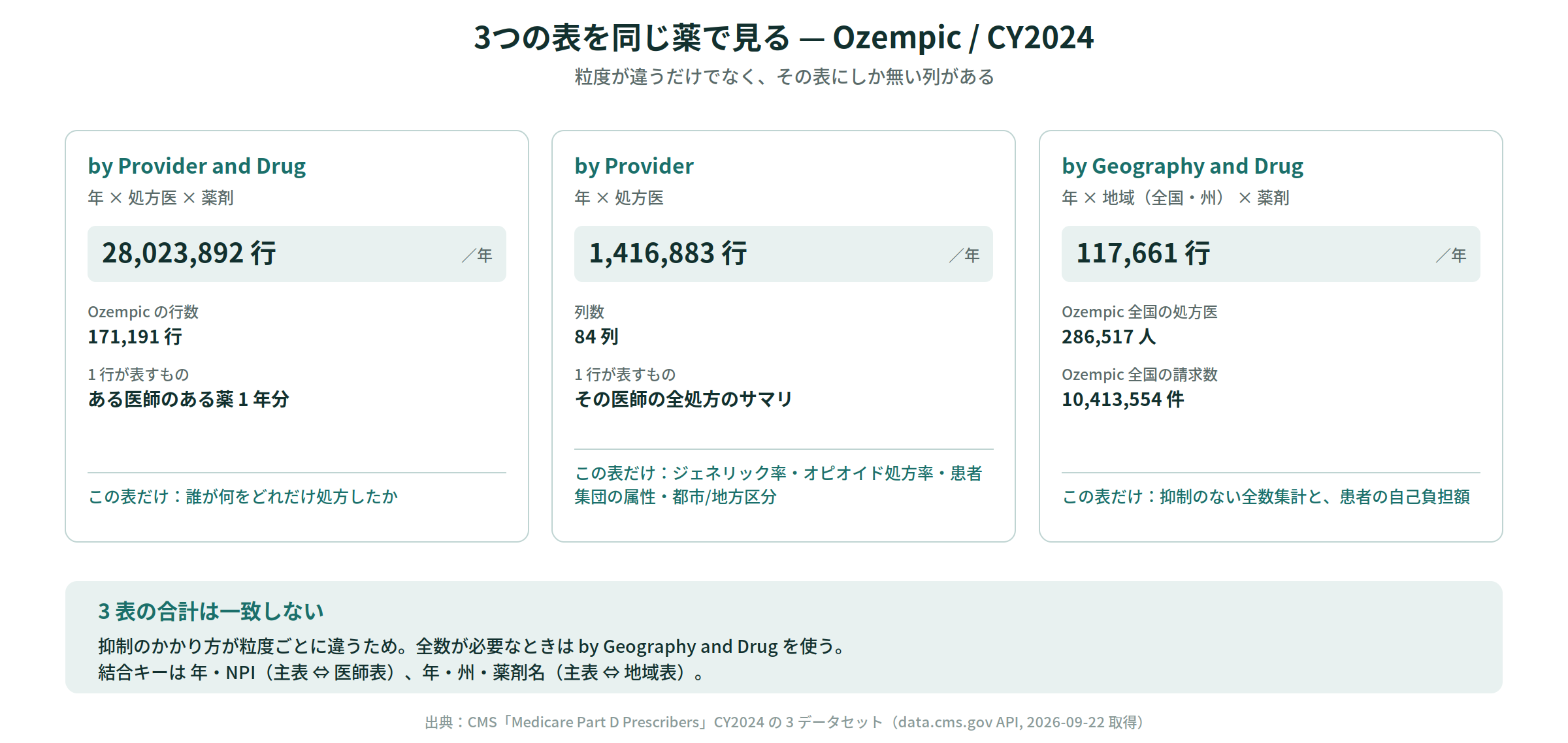Click the 'by Provider and Drug' card heading
The height and width of the screenshot is (743, 1568).
197,166
